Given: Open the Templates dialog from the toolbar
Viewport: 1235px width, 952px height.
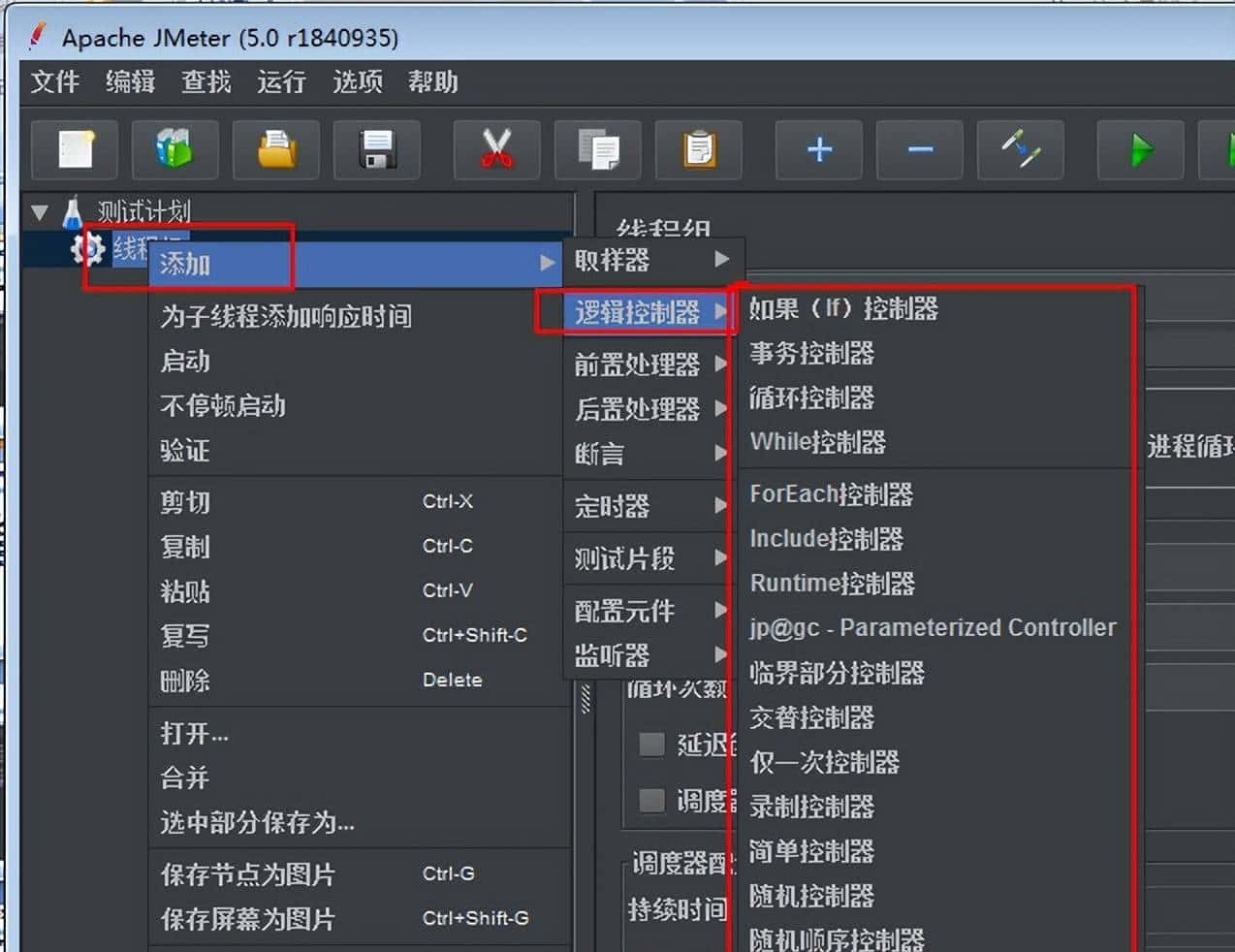Looking at the screenshot, I should (175, 150).
